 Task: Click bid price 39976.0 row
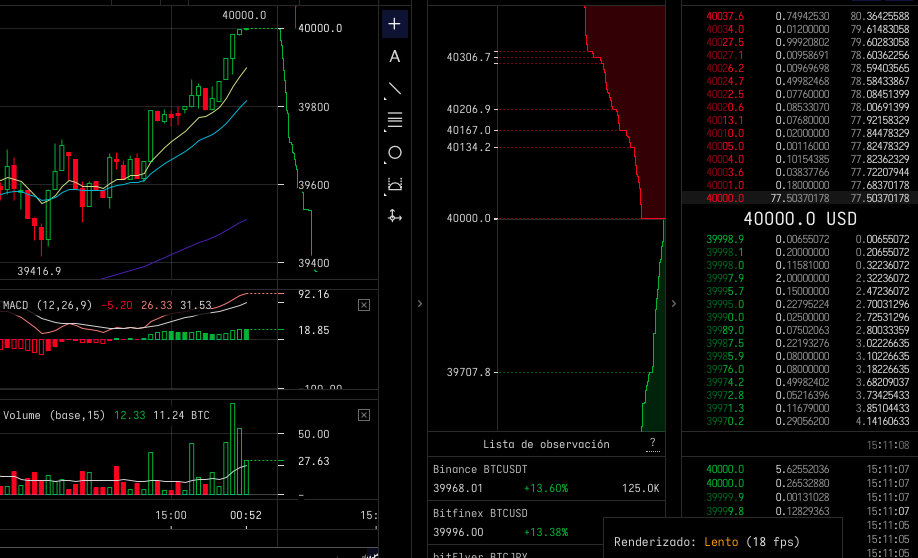(x=799, y=369)
